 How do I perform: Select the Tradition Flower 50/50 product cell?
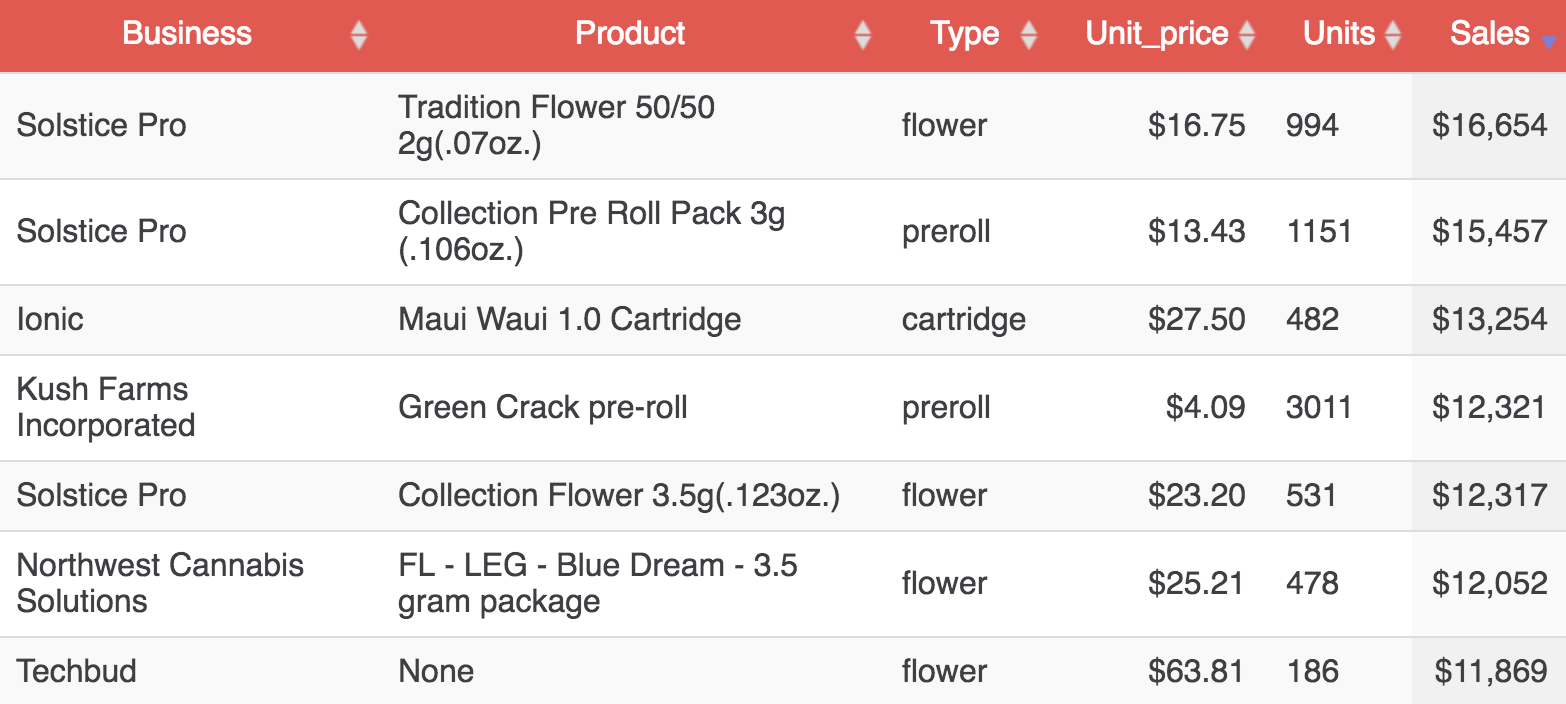click(x=556, y=125)
